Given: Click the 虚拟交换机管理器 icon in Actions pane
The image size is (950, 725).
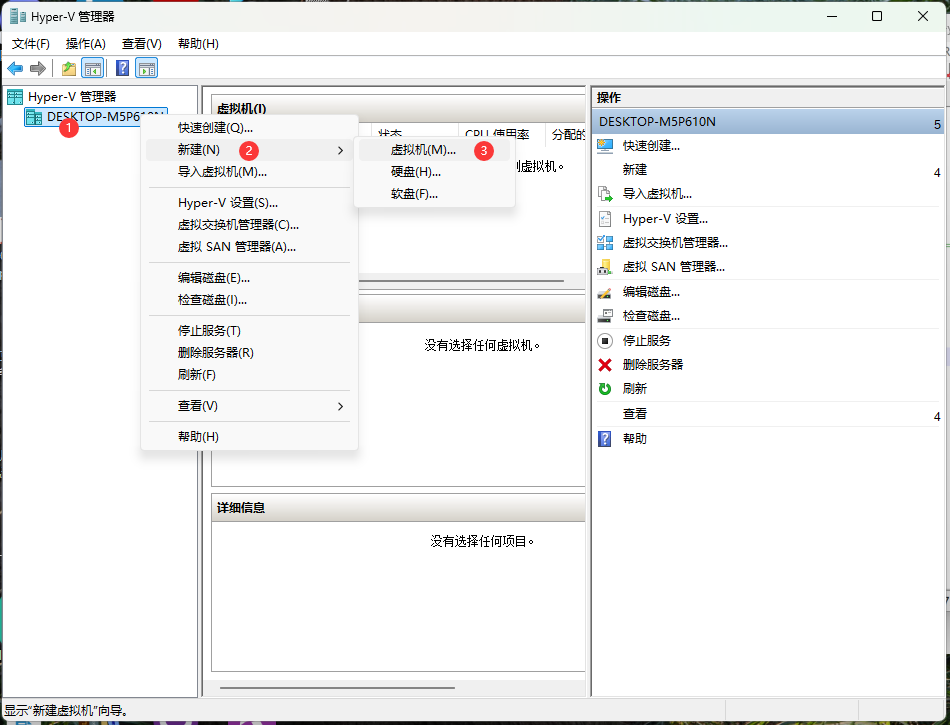Looking at the screenshot, I should coord(605,243).
